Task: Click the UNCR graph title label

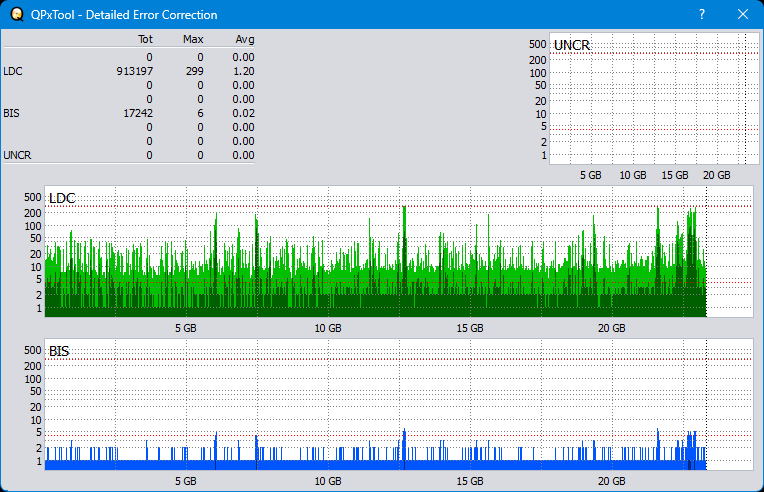Action: pos(572,45)
